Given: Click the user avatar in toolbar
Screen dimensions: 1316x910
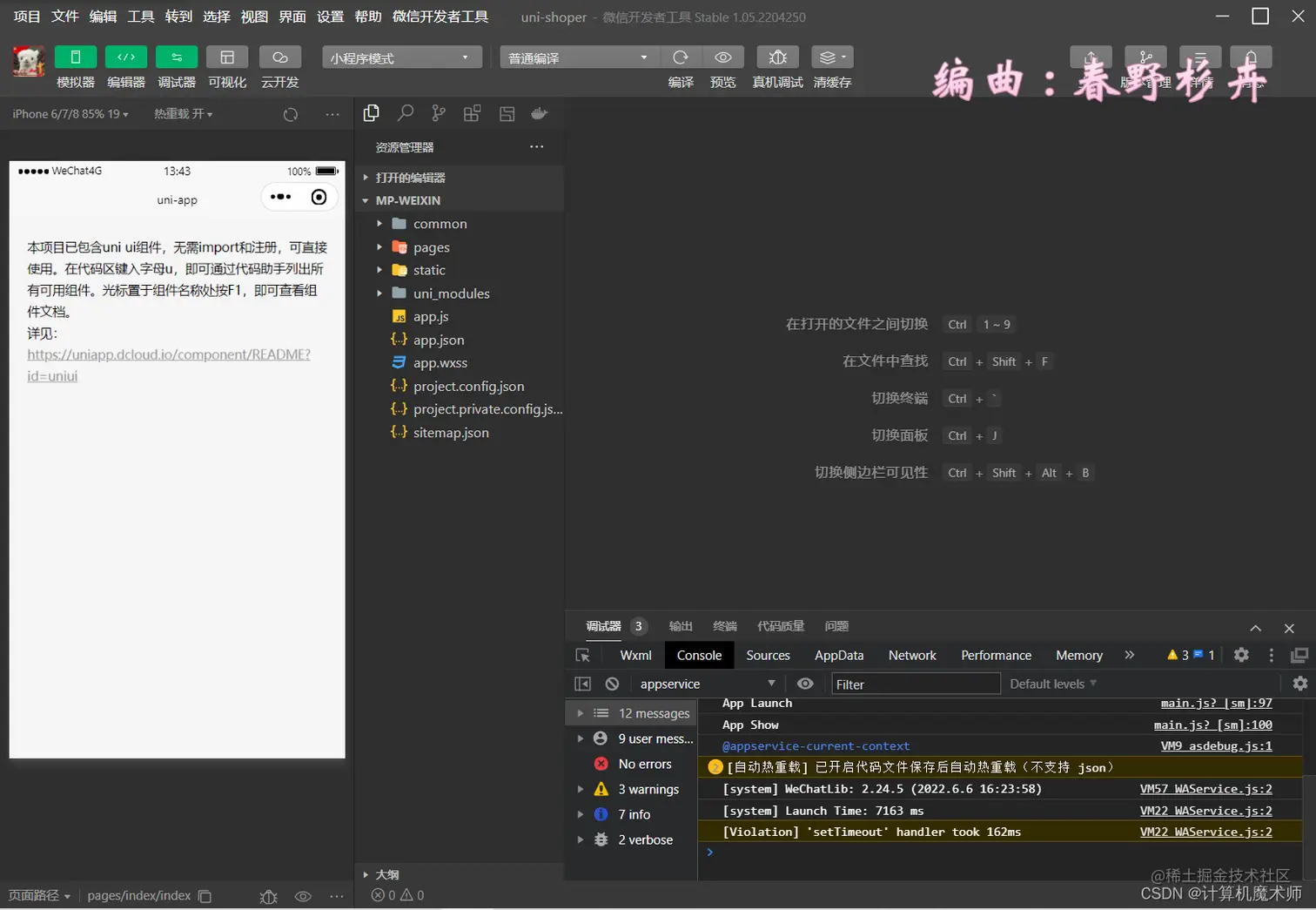Looking at the screenshot, I should (x=28, y=61).
